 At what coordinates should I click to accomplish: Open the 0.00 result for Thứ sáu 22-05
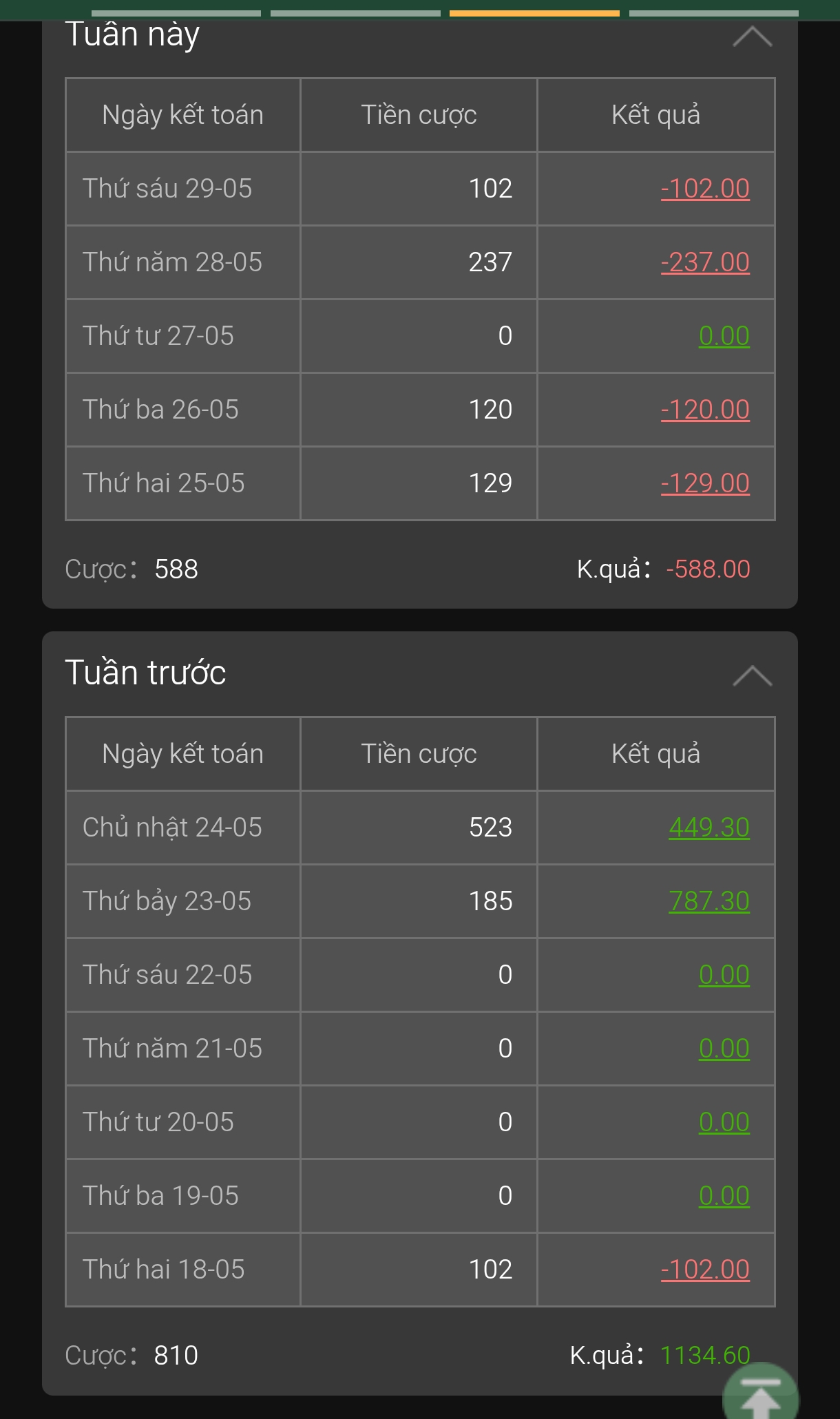click(x=724, y=975)
